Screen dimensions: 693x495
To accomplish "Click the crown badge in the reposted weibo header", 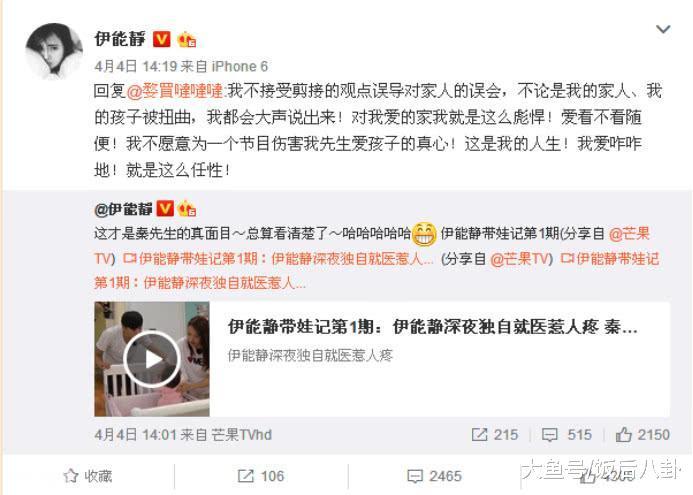I will [187, 209].
